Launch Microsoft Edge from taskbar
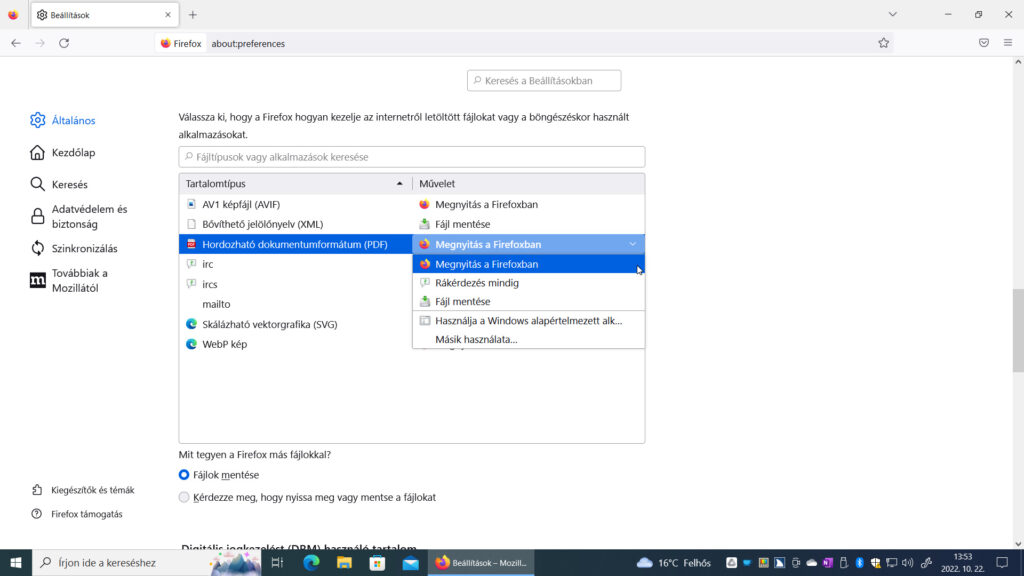This screenshot has height=576, width=1024. pyautogui.click(x=311, y=562)
